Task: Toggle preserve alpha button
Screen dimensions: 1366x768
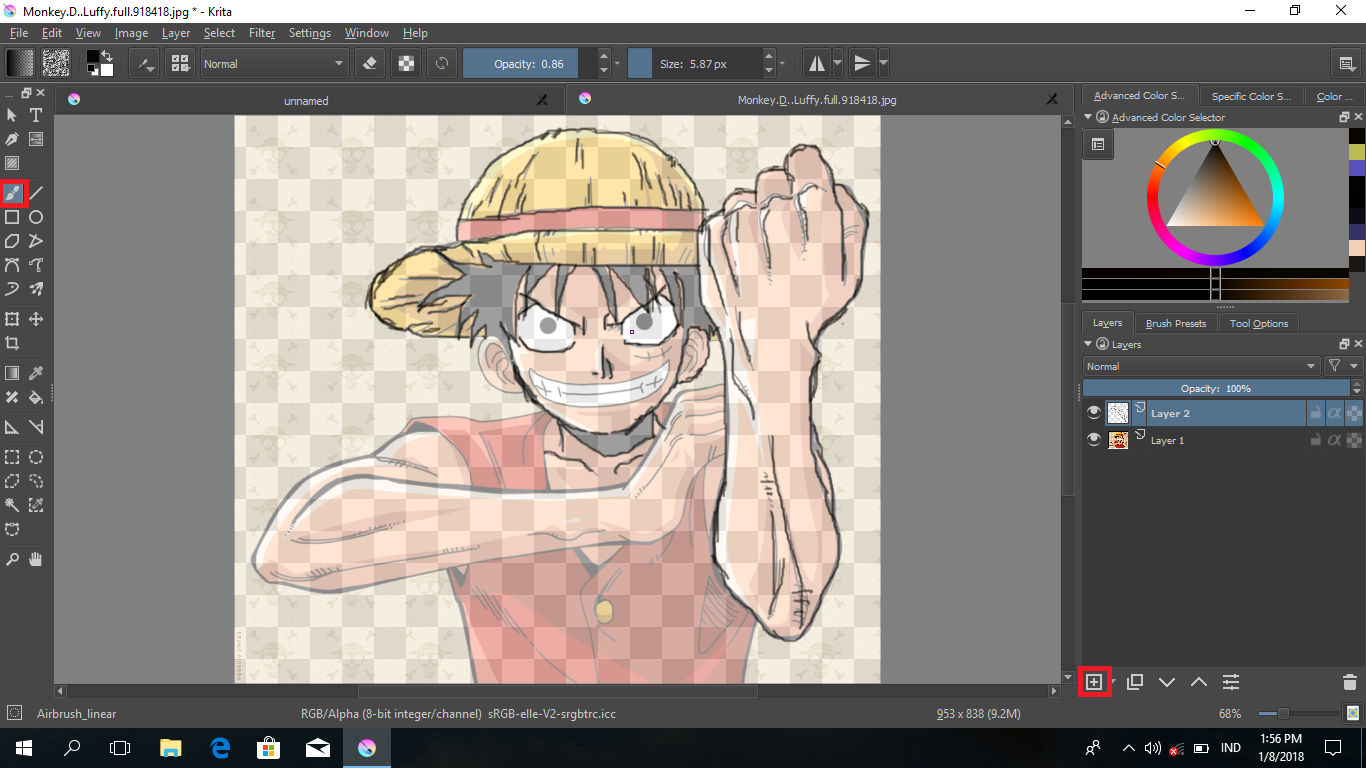Action: pyautogui.click(x=406, y=63)
